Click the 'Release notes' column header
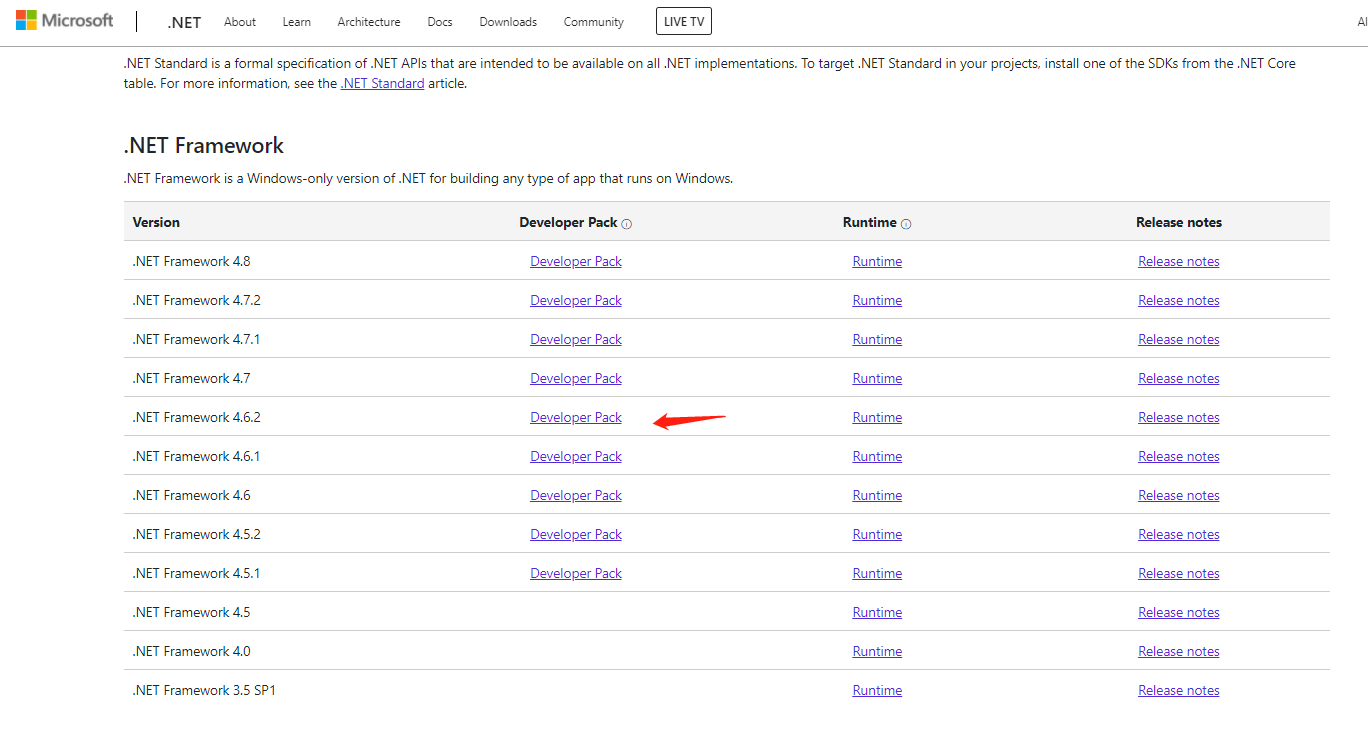This screenshot has width=1368, height=751. coord(1179,222)
